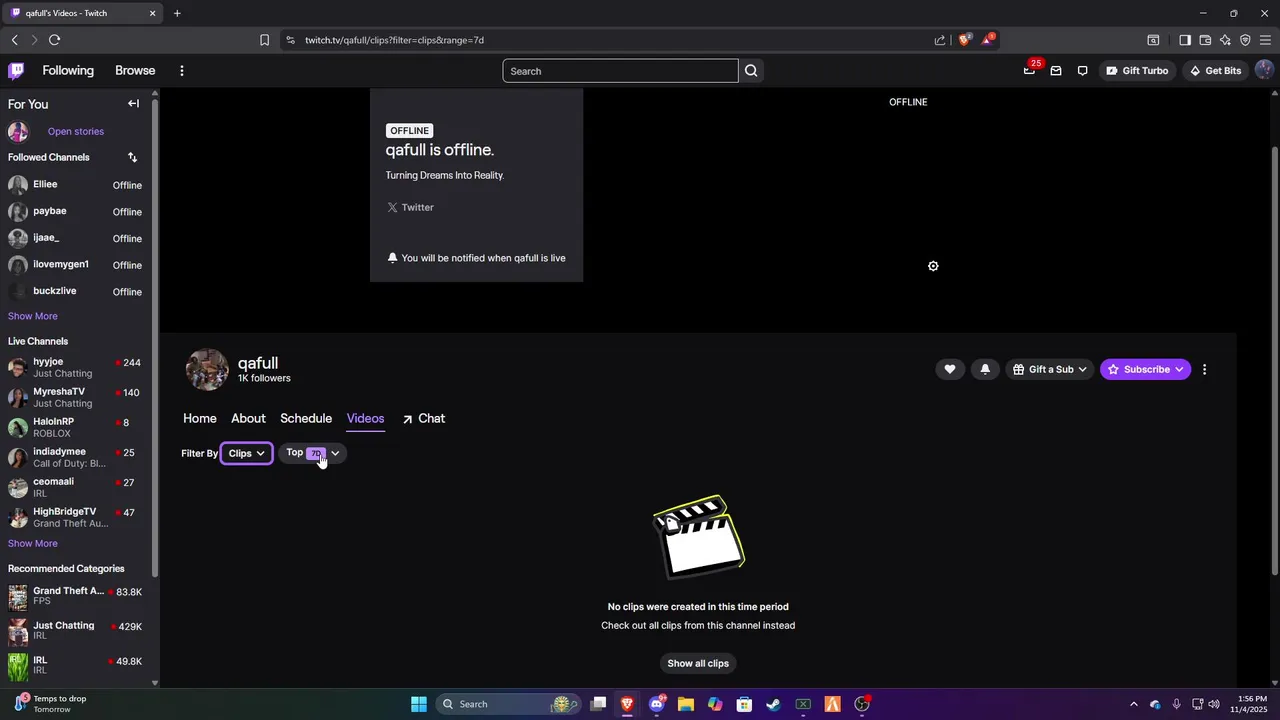Click the Gift Turbo button
The width and height of the screenshot is (1280, 720).
1137,71
